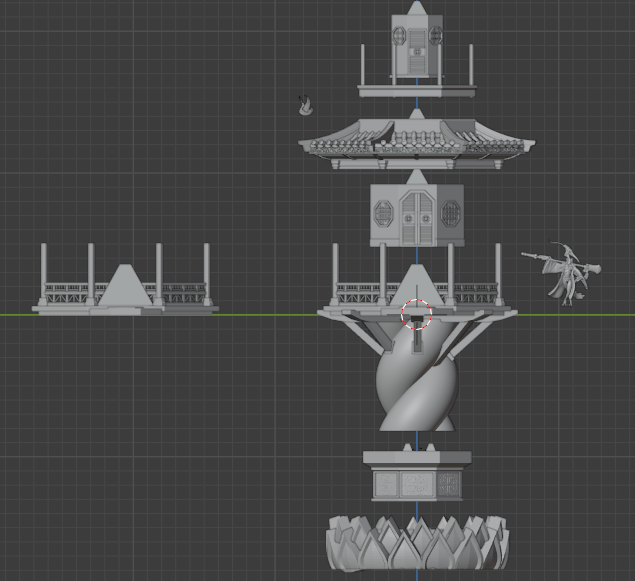Select the character figure holding a staff
The height and width of the screenshot is (581, 635).
tap(566, 274)
